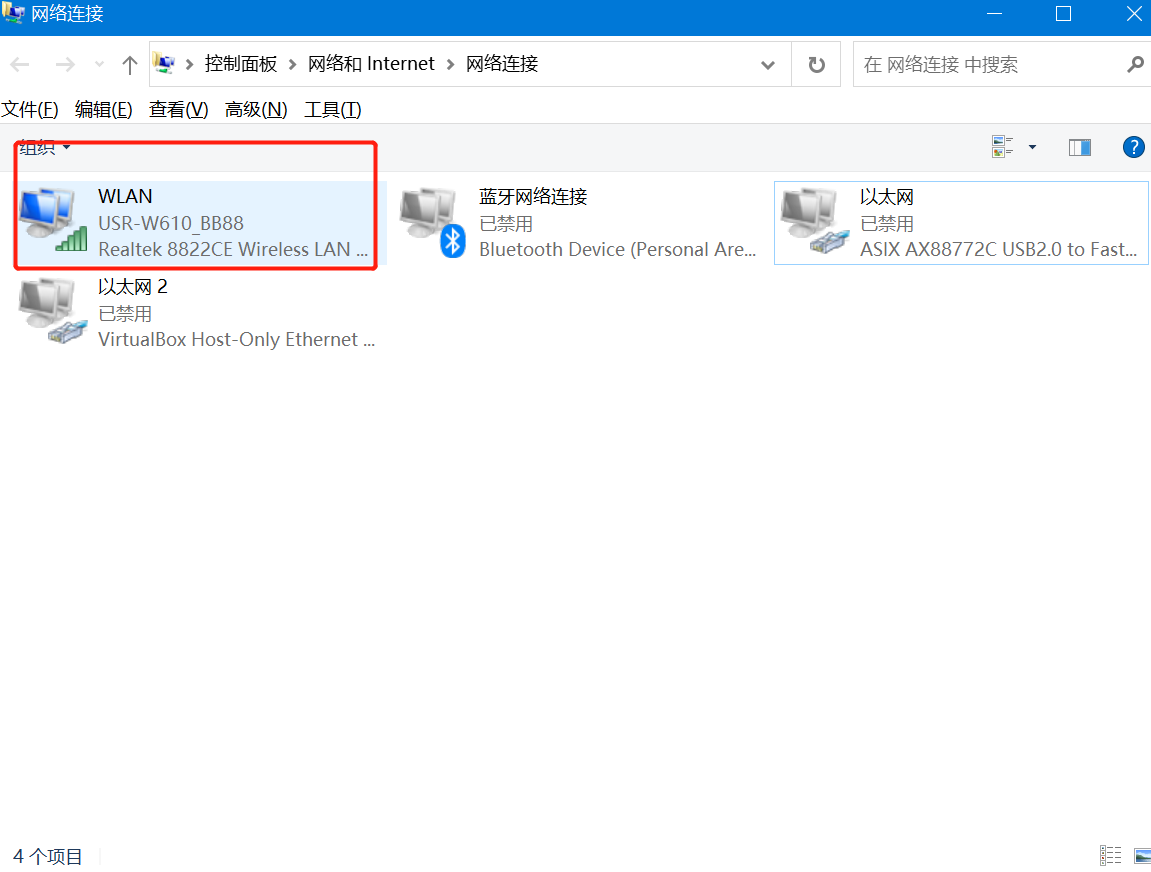Click the search magnifier icon

[1135, 65]
